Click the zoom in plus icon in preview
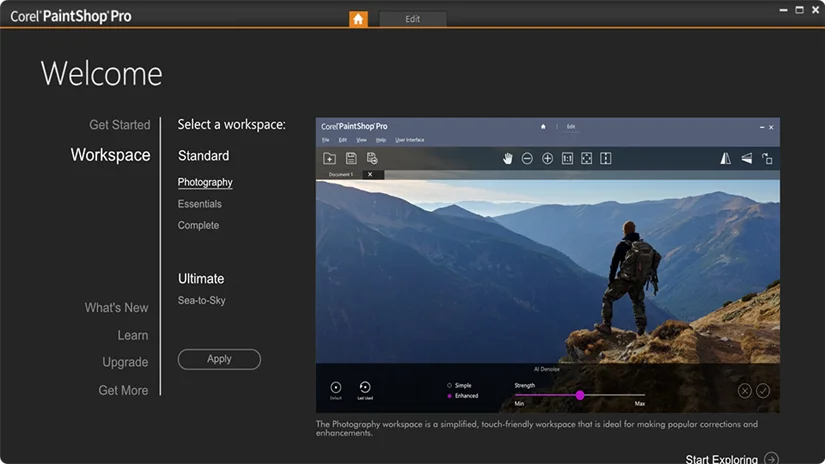 547,158
